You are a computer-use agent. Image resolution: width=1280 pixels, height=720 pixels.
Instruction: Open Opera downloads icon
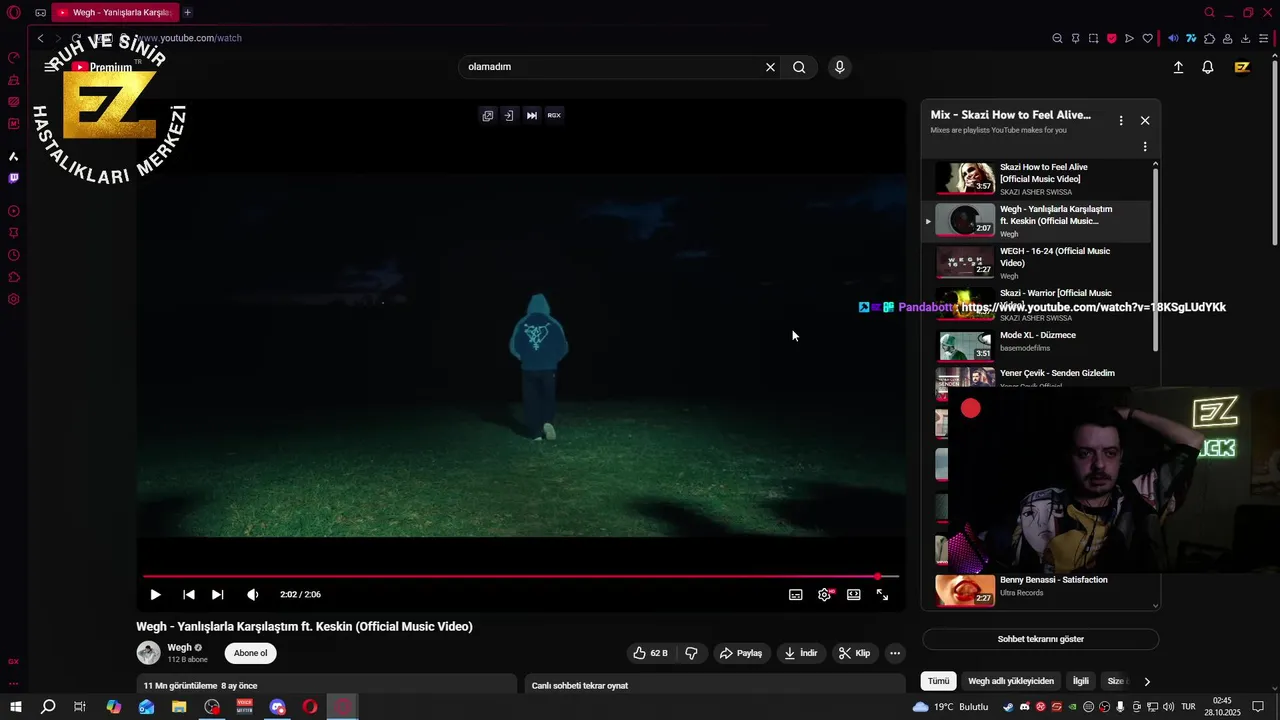[x=1245, y=38]
